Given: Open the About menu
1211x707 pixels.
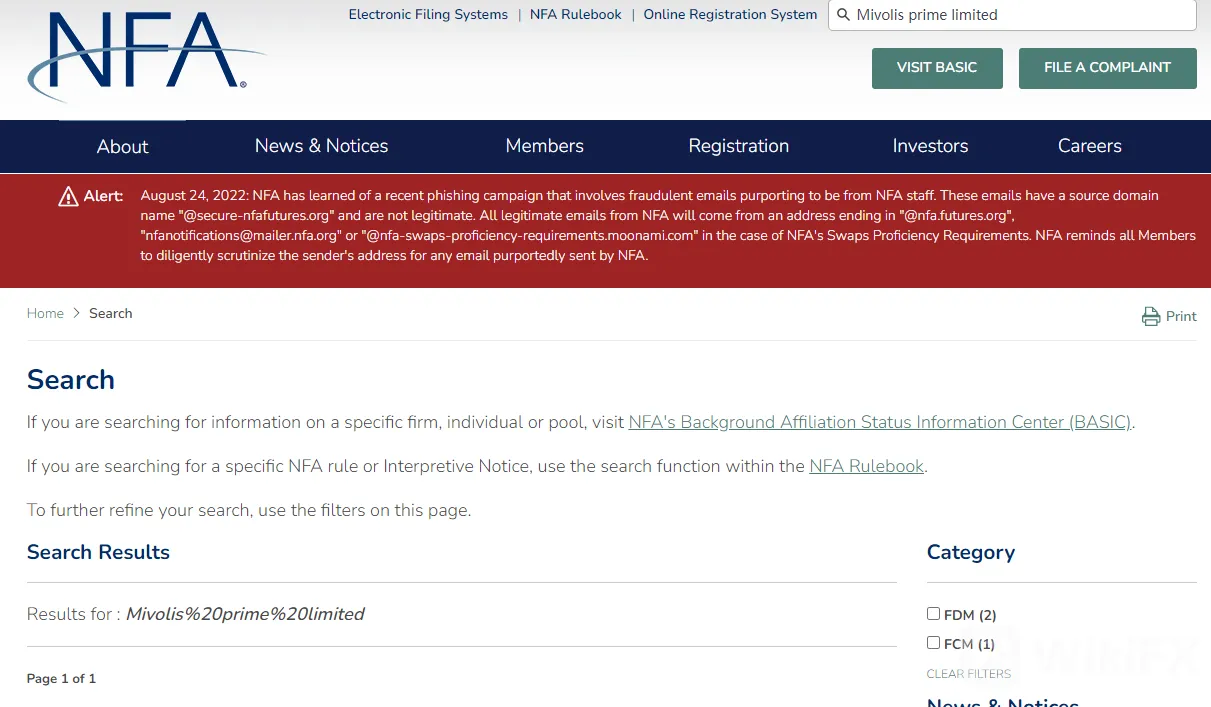Looking at the screenshot, I should click(x=122, y=146).
